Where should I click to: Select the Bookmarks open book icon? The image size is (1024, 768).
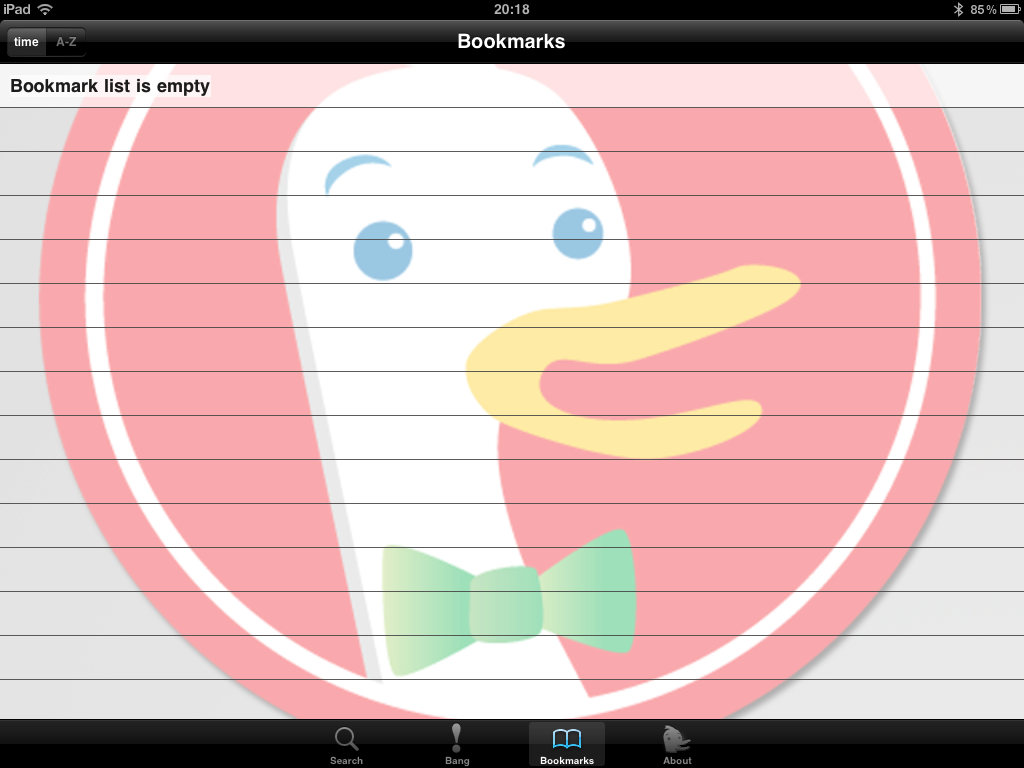tap(566, 740)
